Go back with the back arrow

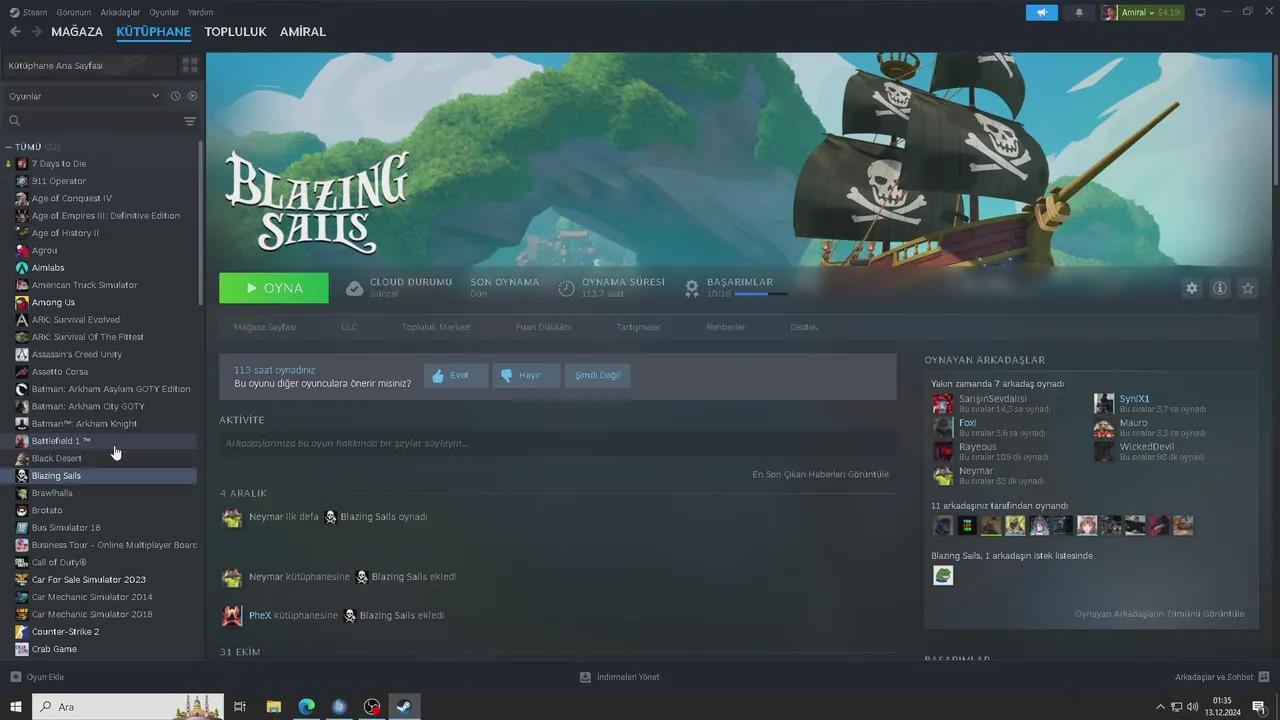(15, 32)
